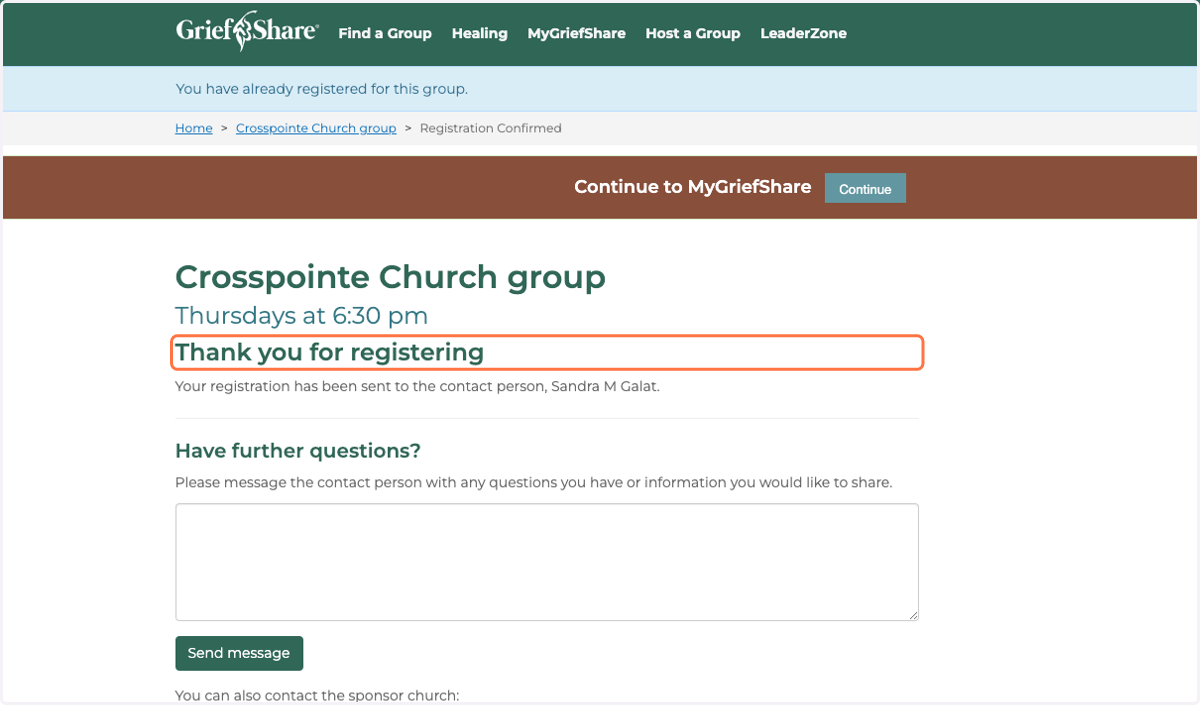This screenshot has width=1200, height=705.
Task: Grab the text area resize handle
Action: coord(912,614)
